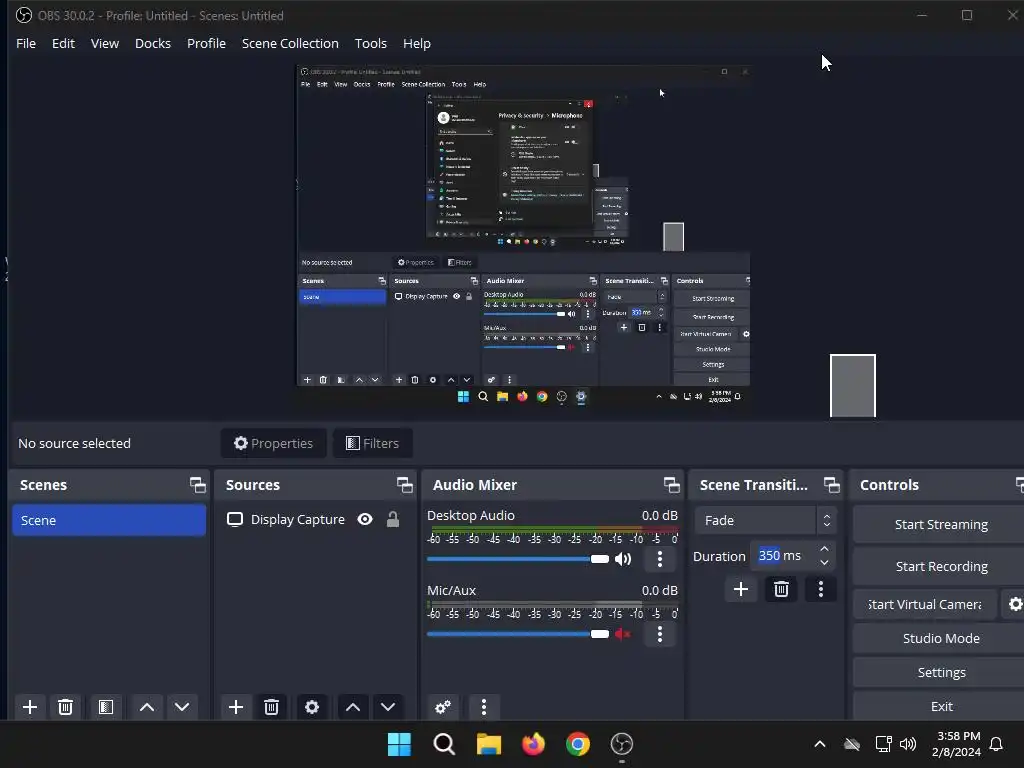Open the Fade transition dropdown
Screen dimensions: 1024x768
765,520
